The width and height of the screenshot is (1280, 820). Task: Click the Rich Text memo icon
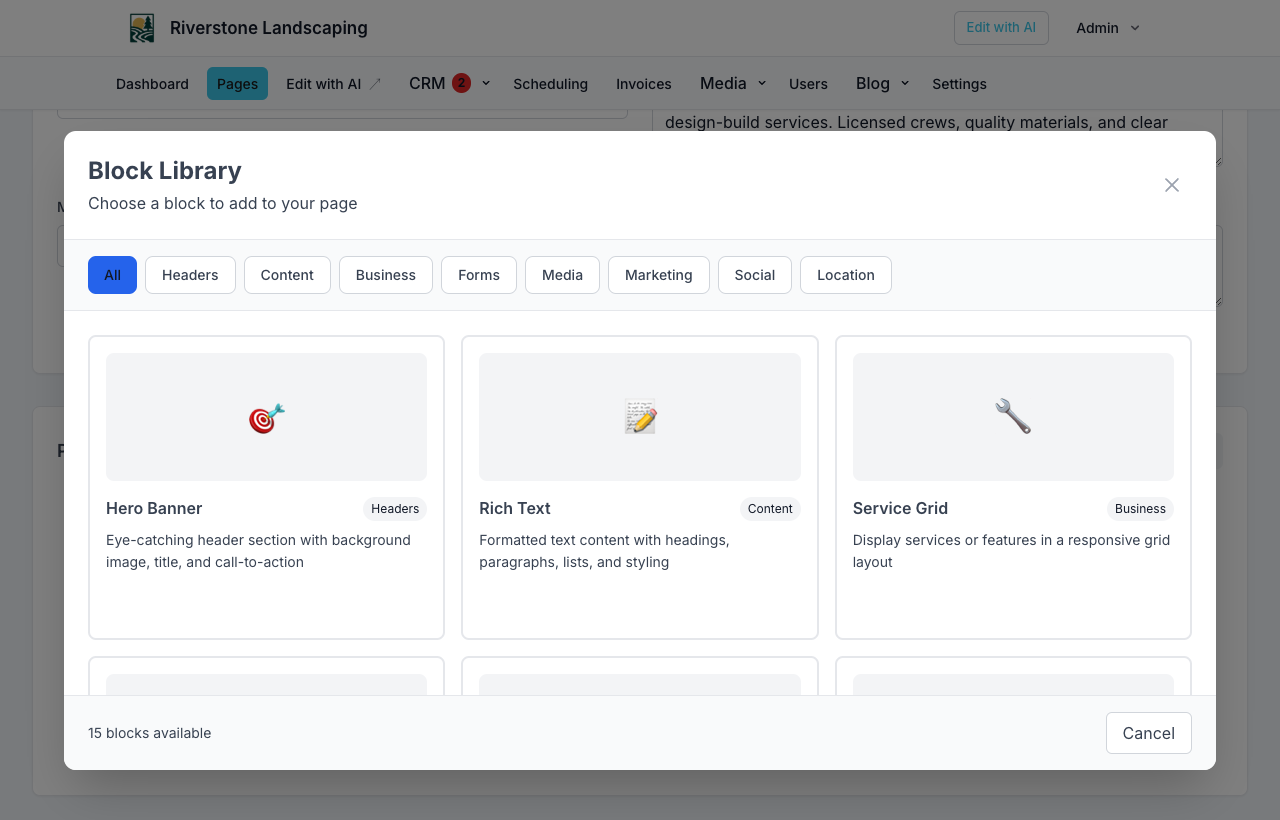[640, 417]
